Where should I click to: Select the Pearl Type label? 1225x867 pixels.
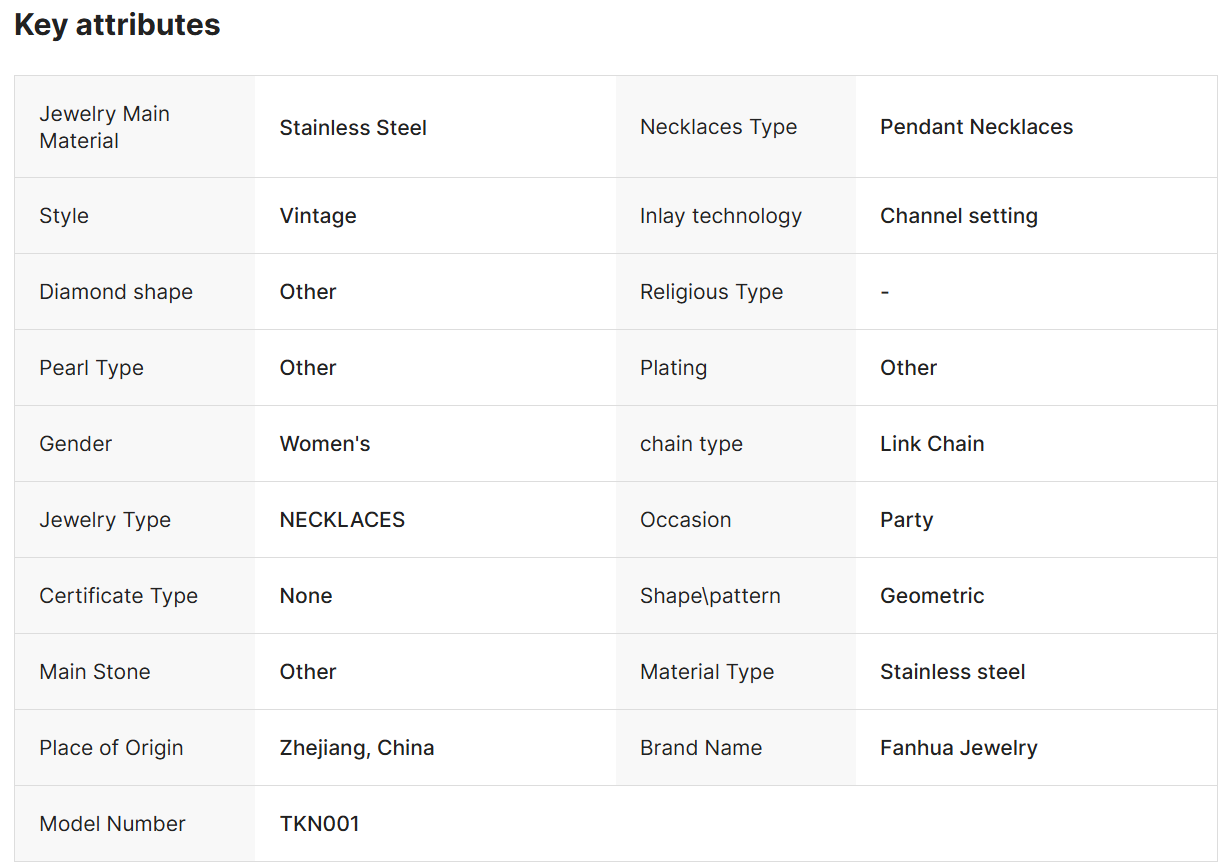tap(91, 368)
